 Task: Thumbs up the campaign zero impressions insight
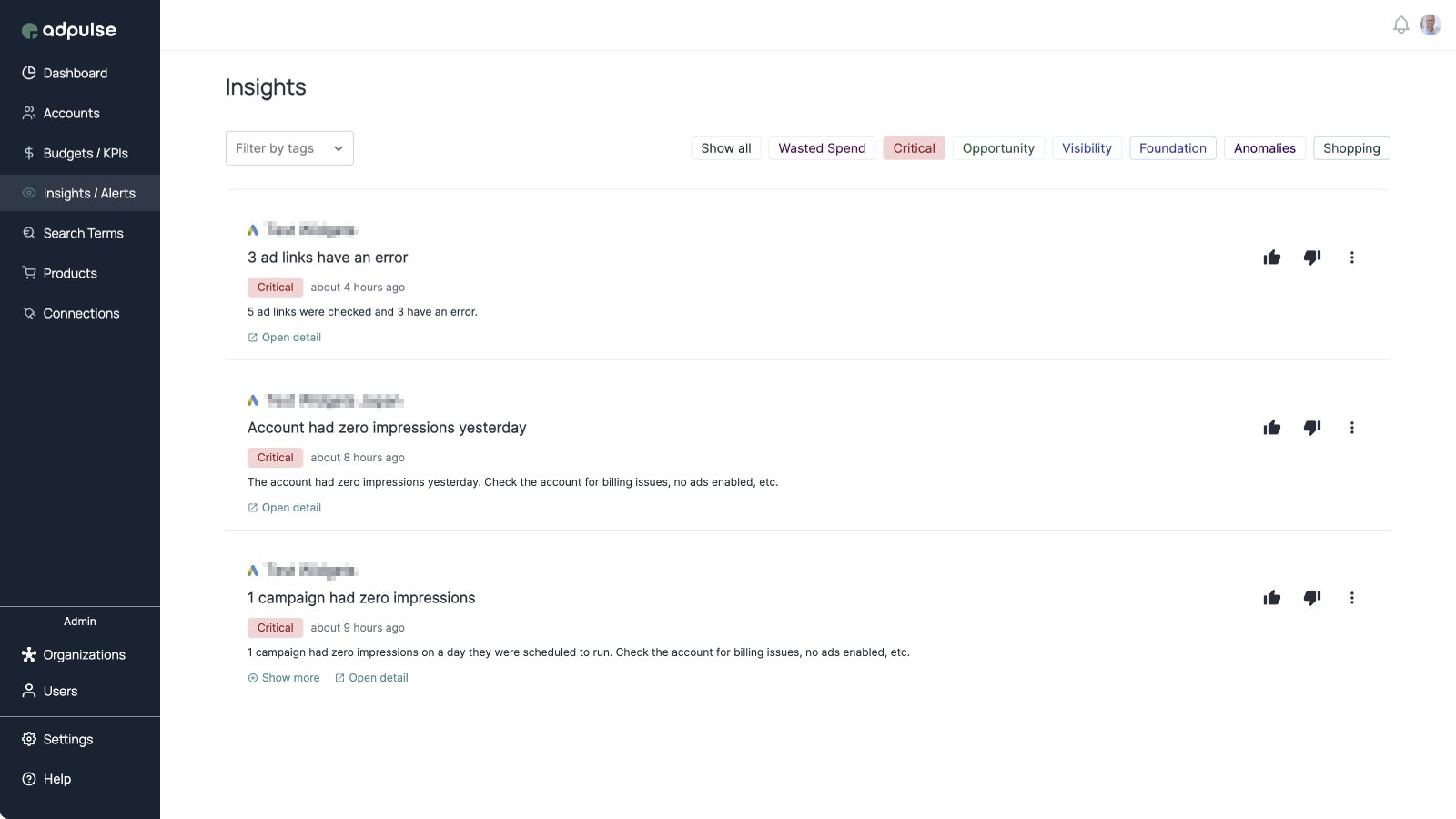click(1272, 598)
